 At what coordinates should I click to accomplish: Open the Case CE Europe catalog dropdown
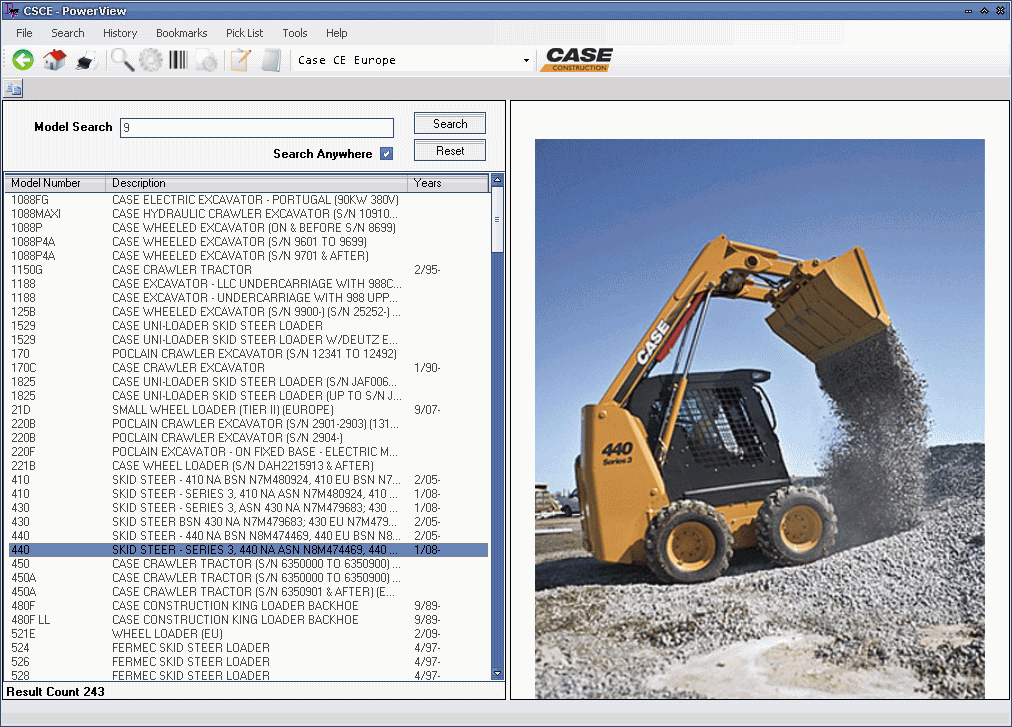526,60
